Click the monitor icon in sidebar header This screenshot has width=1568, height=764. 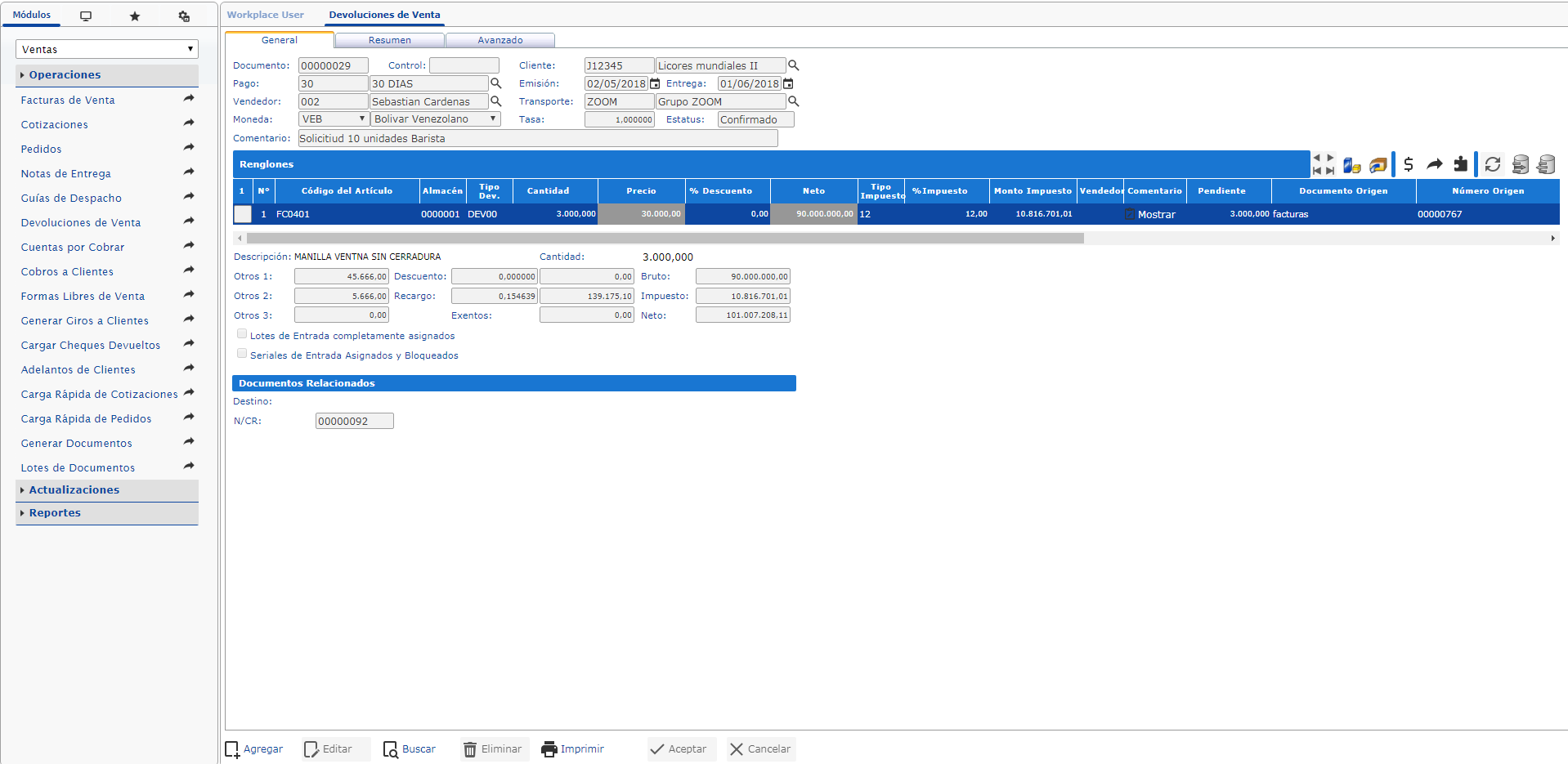tap(86, 16)
